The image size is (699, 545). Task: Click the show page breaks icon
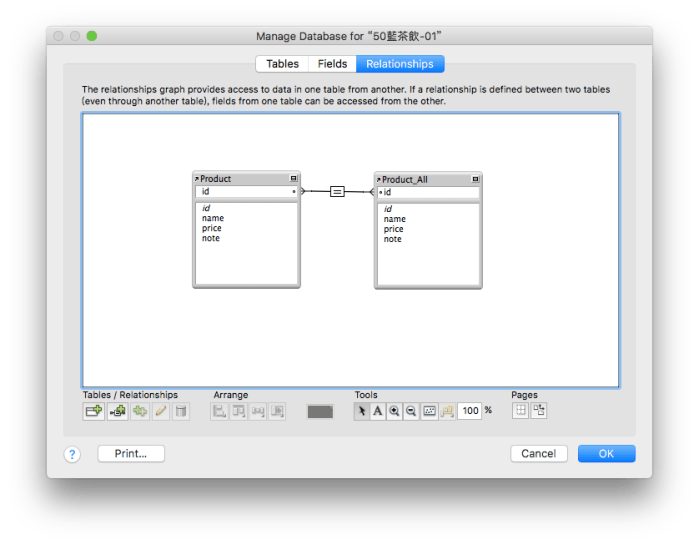(x=521, y=410)
